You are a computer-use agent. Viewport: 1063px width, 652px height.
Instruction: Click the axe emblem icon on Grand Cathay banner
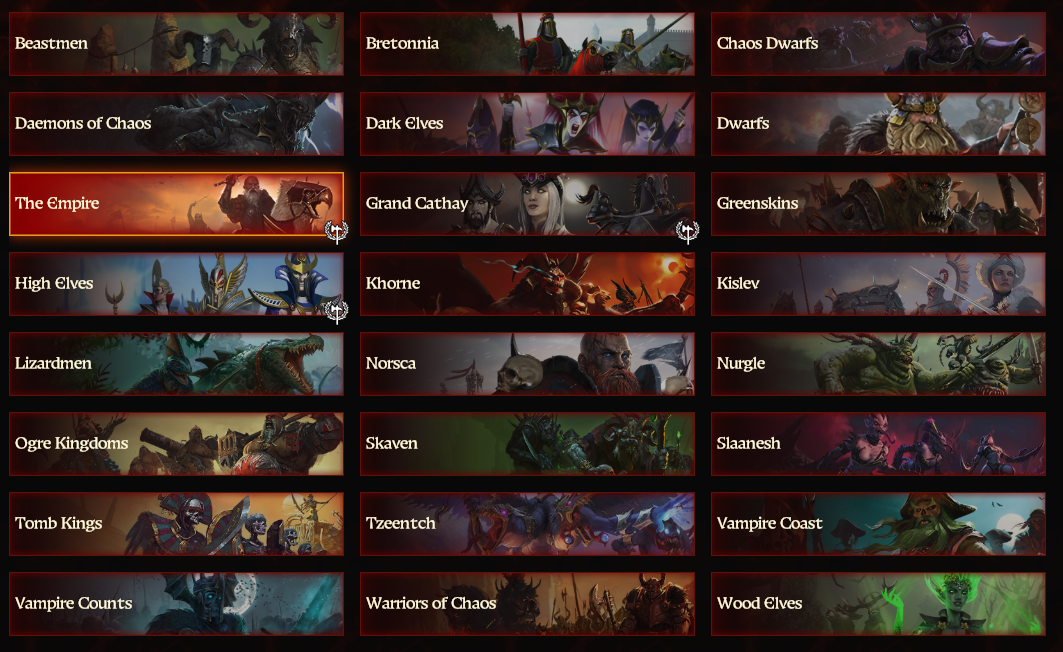pyautogui.click(x=687, y=232)
